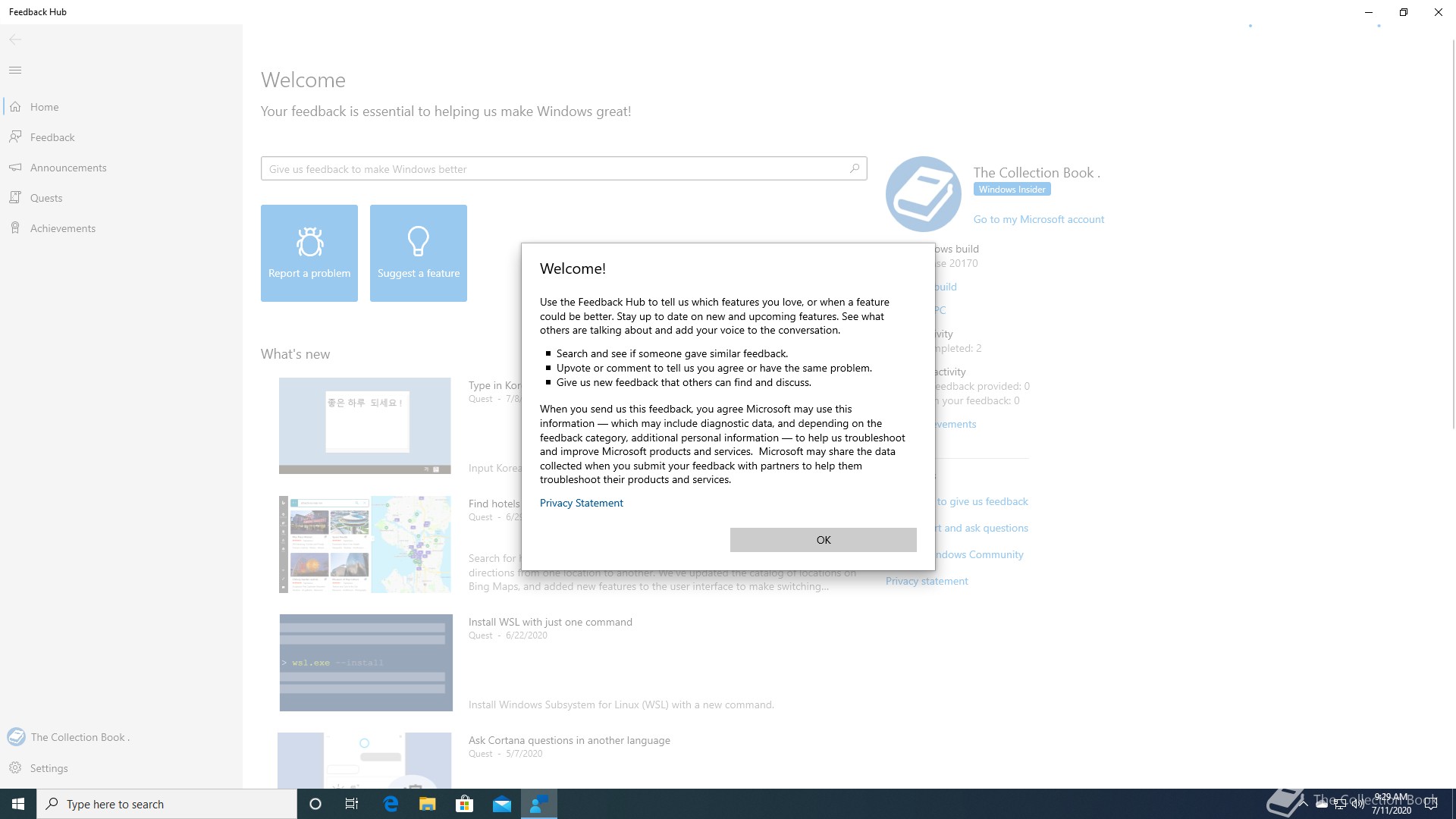This screenshot has height=819, width=1456.
Task: Click the Report a problem tile
Action: (x=309, y=253)
